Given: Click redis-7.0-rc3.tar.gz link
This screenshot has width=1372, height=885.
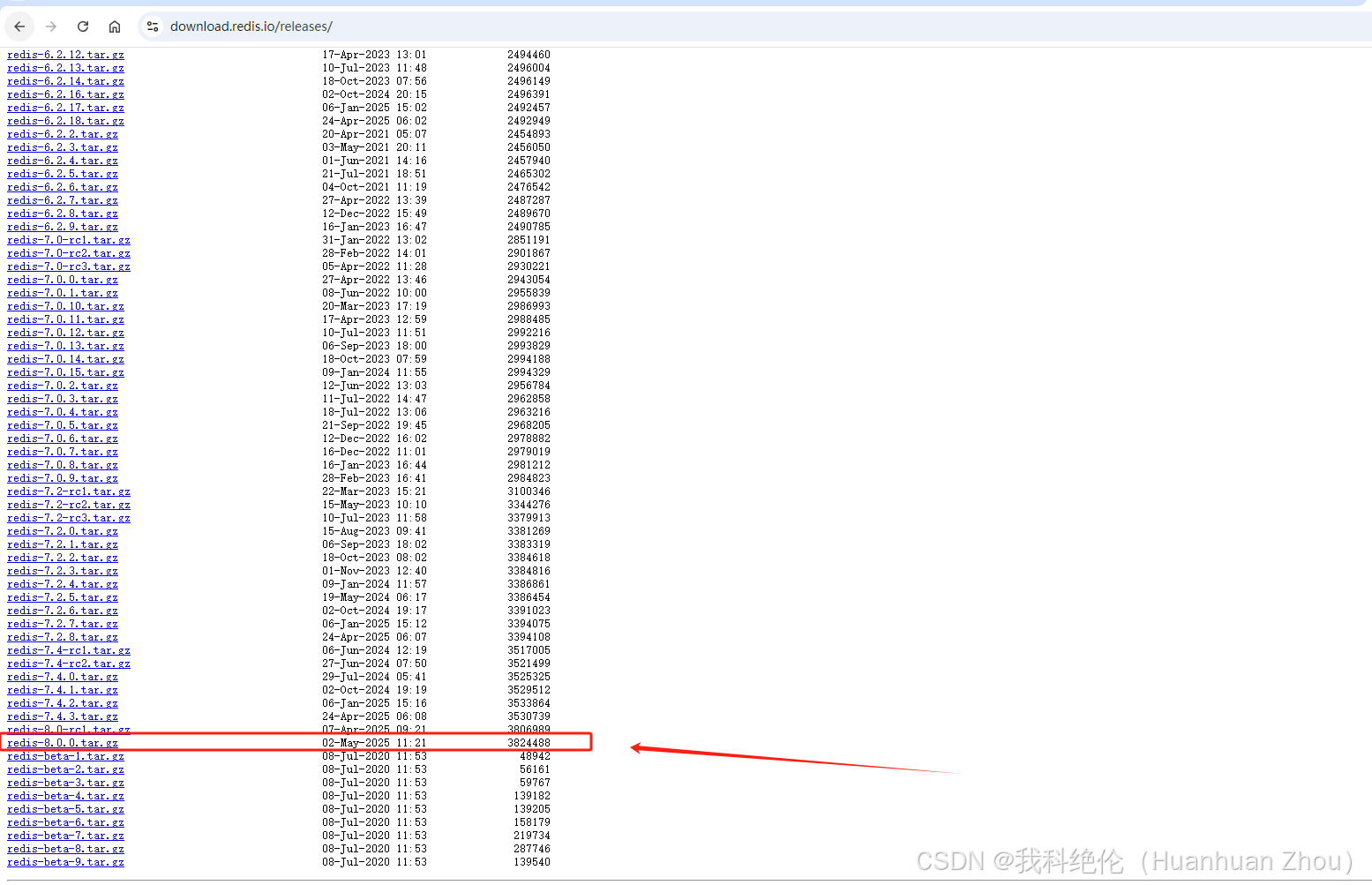Looking at the screenshot, I should [x=69, y=266].
